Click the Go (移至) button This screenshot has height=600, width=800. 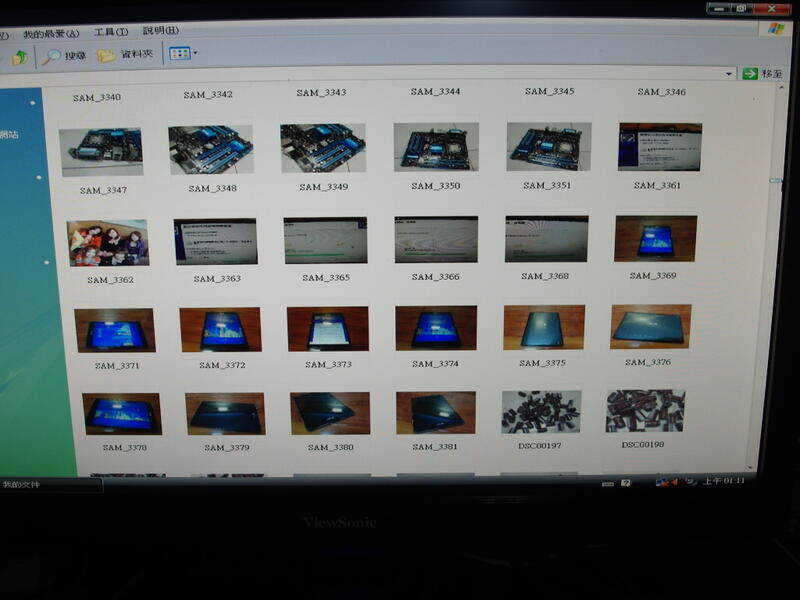coord(761,74)
